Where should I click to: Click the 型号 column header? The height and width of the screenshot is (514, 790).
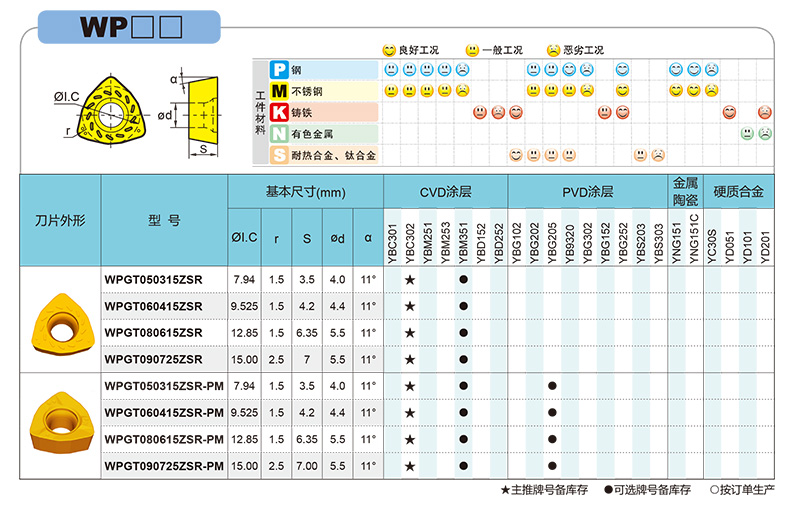pyautogui.click(x=164, y=221)
